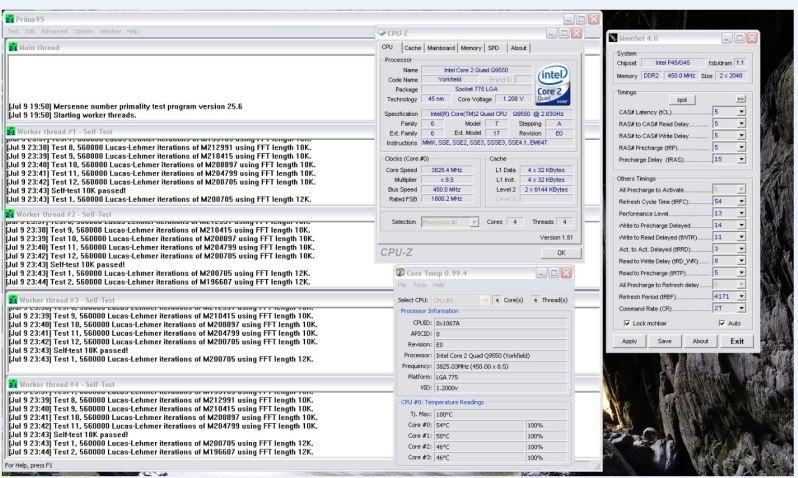798x478 pixels.
Task: Open the Read to Write Delay (tRD_WR) dropdown
Action: coord(741,261)
